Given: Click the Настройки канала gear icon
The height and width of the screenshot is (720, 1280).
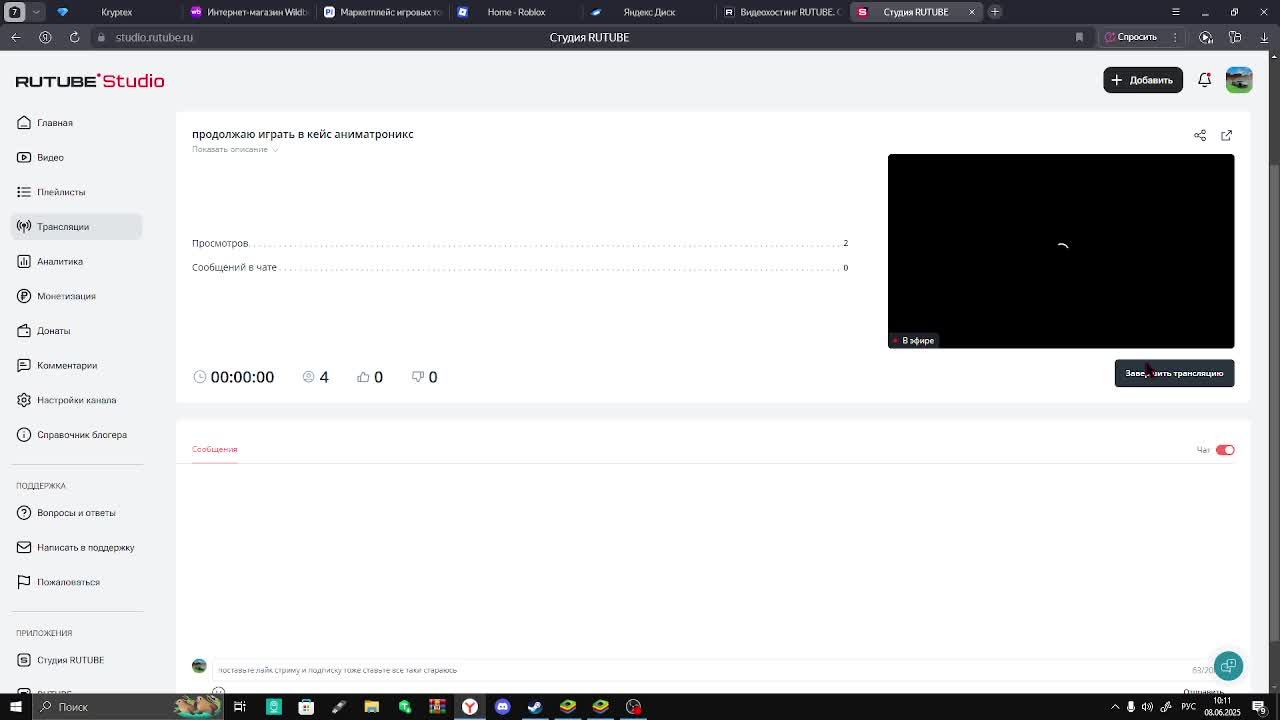Looking at the screenshot, I should pyautogui.click(x=24, y=400).
